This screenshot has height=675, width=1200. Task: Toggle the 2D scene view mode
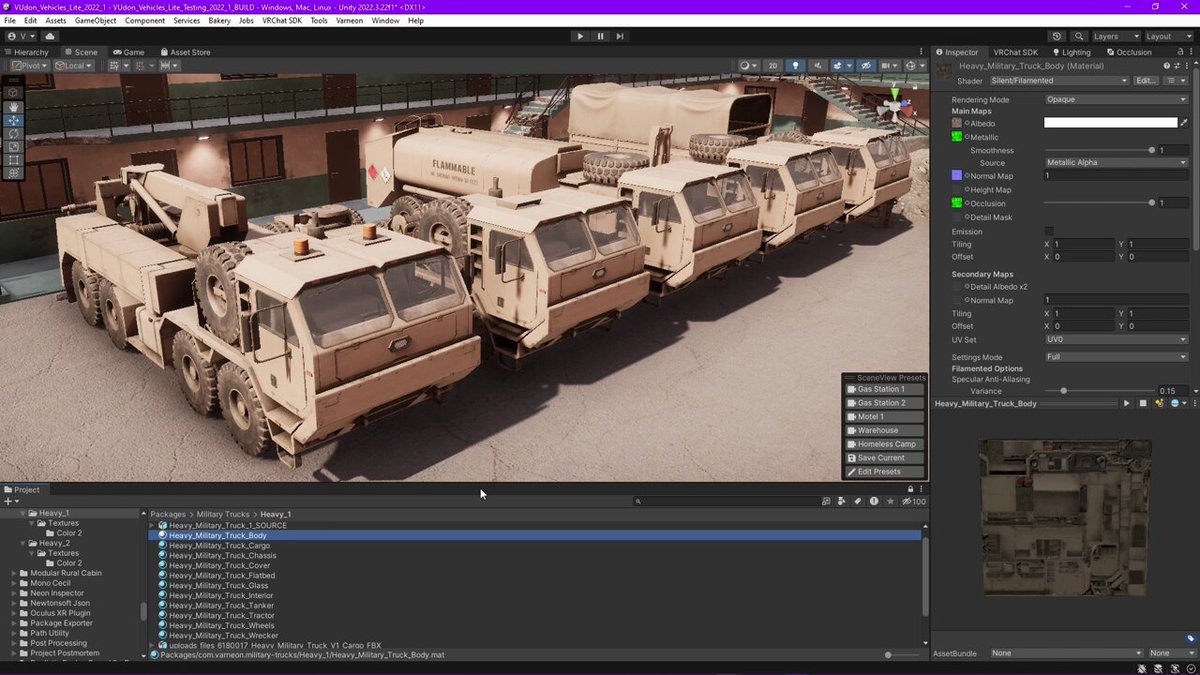coord(772,66)
